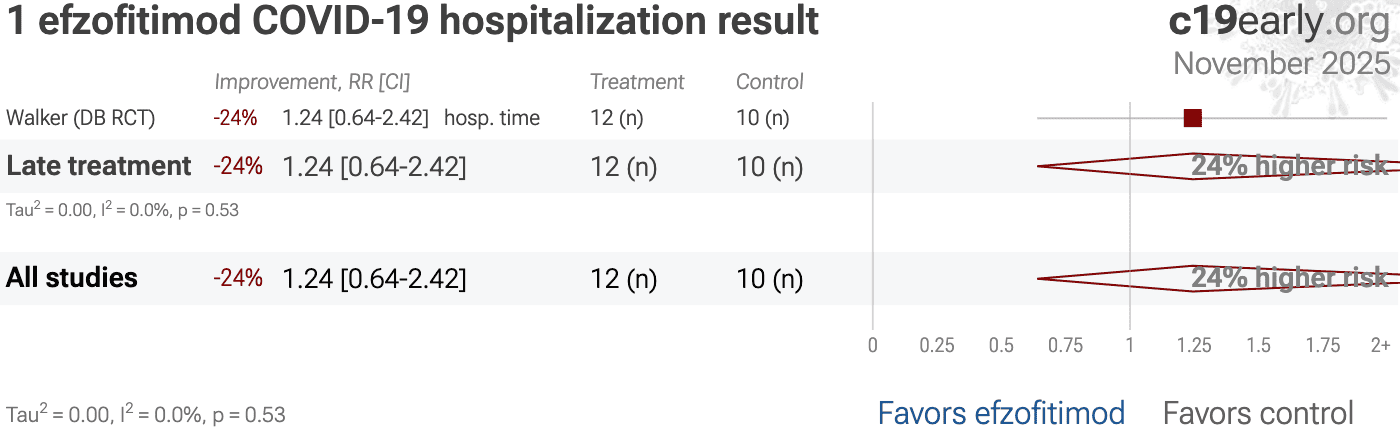Click the Improvement, RR [CI] column header
1400x429 pixels.
[312, 82]
